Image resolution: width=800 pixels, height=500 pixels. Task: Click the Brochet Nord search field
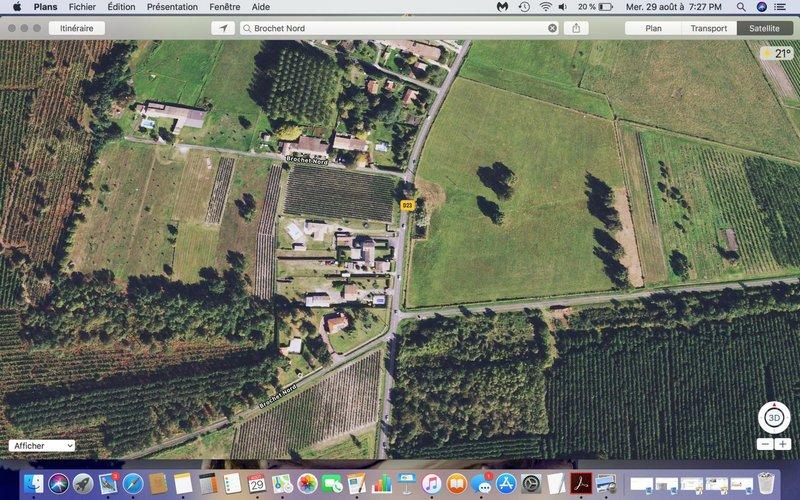coord(395,28)
